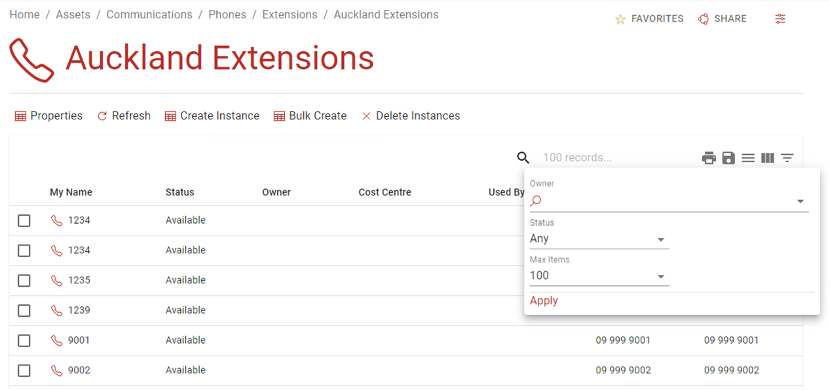Screen dimensions: 830x390
Task: Tick the checkbox for extension 9001
Action: pos(24,341)
